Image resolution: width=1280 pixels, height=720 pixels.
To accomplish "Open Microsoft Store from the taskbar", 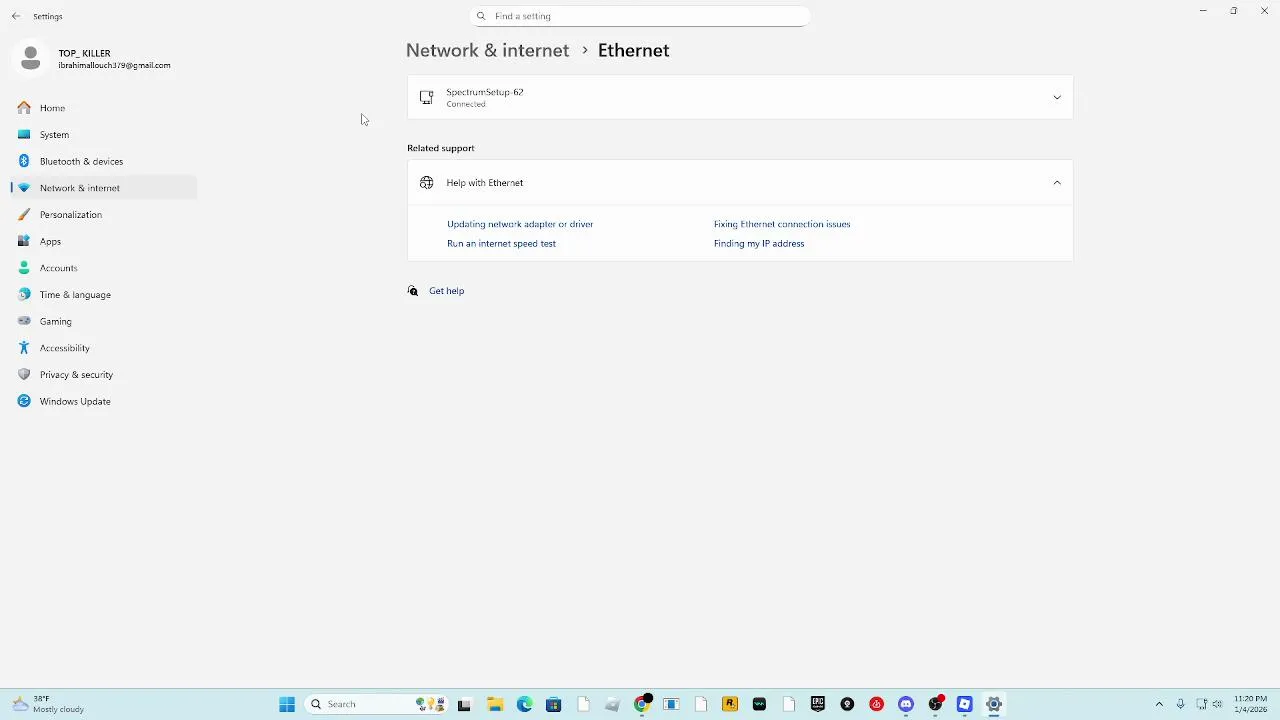I will [554, 704].
